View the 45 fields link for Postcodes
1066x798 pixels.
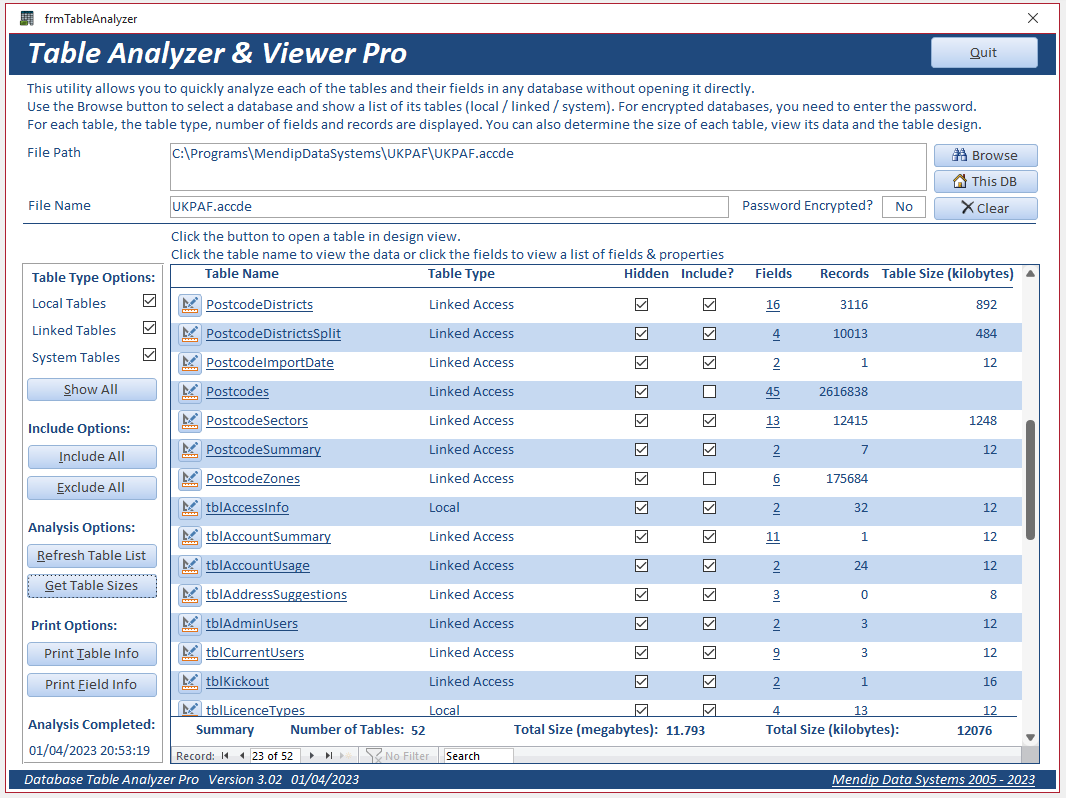click(772, 392)
